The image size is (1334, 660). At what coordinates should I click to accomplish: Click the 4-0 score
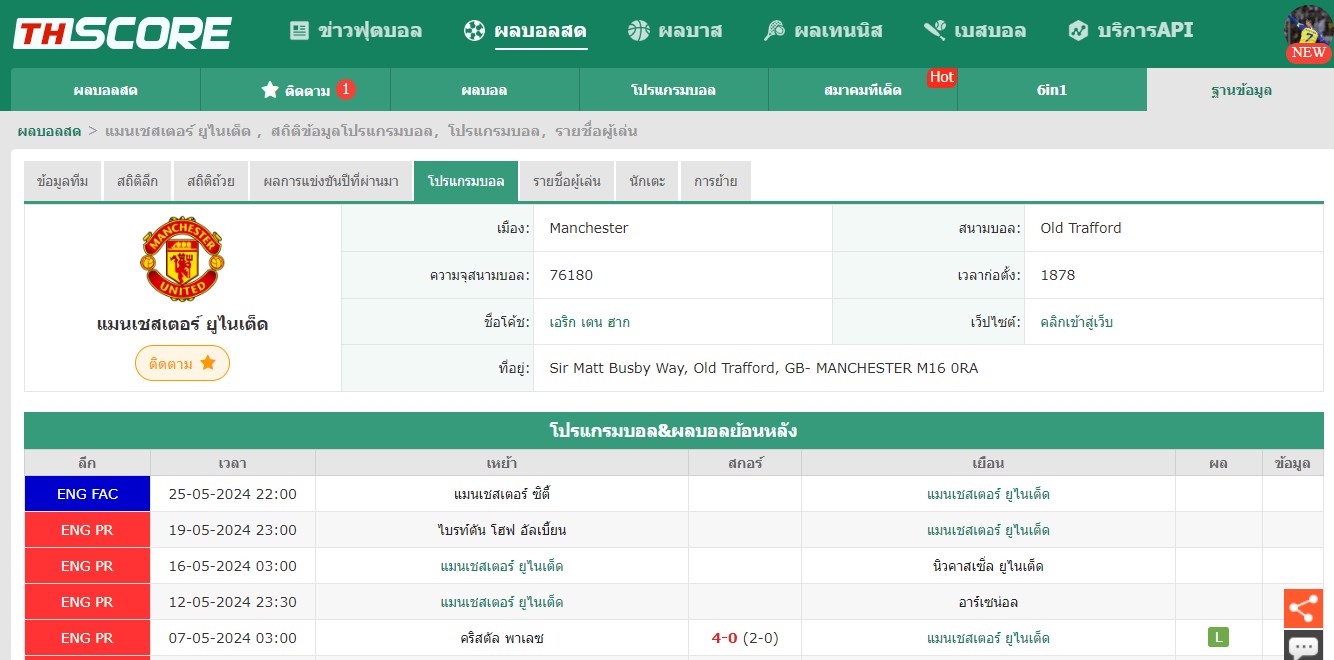pyautogui.click(x=724, y=638)
